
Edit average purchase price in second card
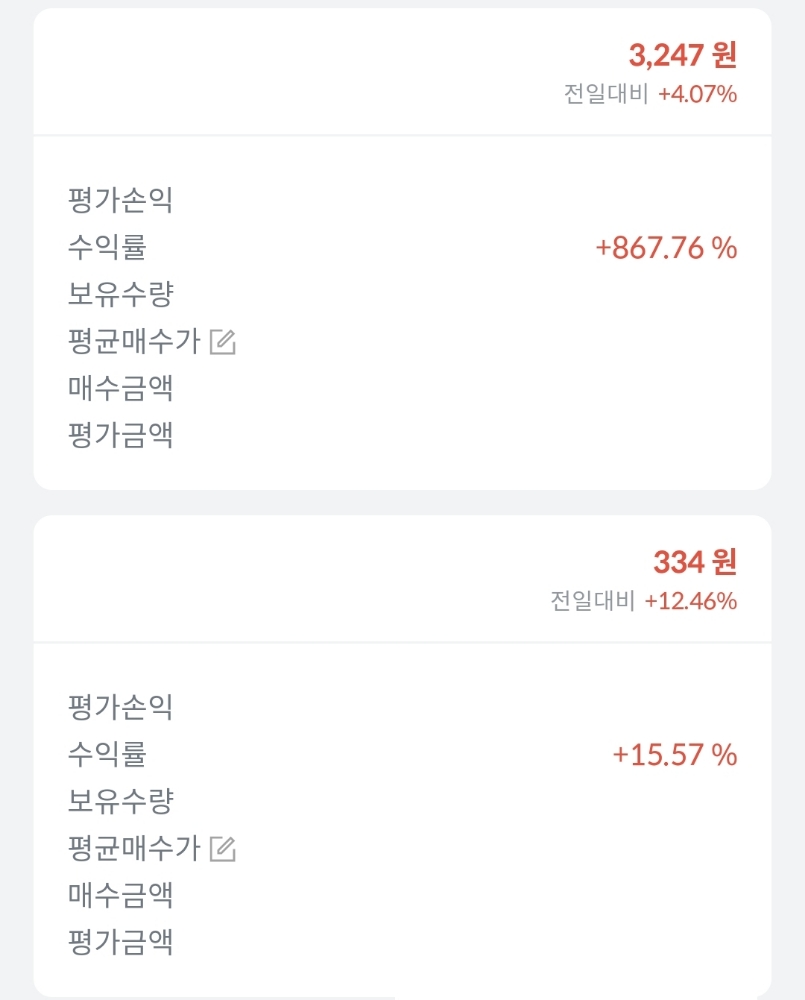(x=223, y=849)
